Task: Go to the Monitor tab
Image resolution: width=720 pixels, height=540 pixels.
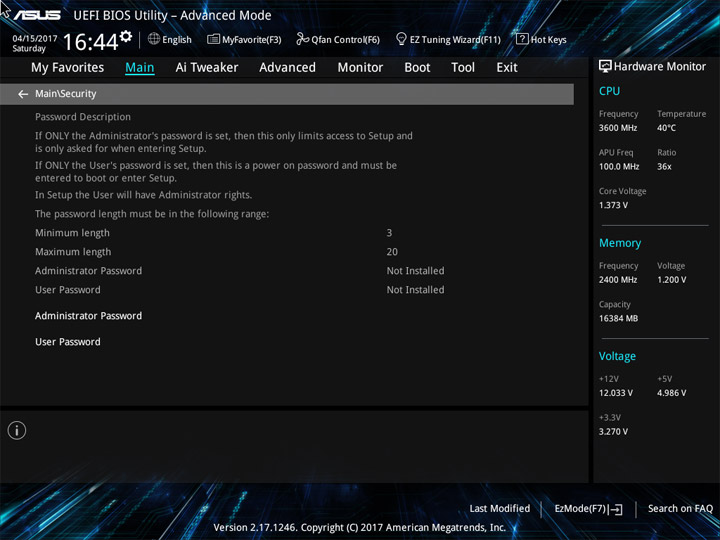Action: [x=360, y=68]
